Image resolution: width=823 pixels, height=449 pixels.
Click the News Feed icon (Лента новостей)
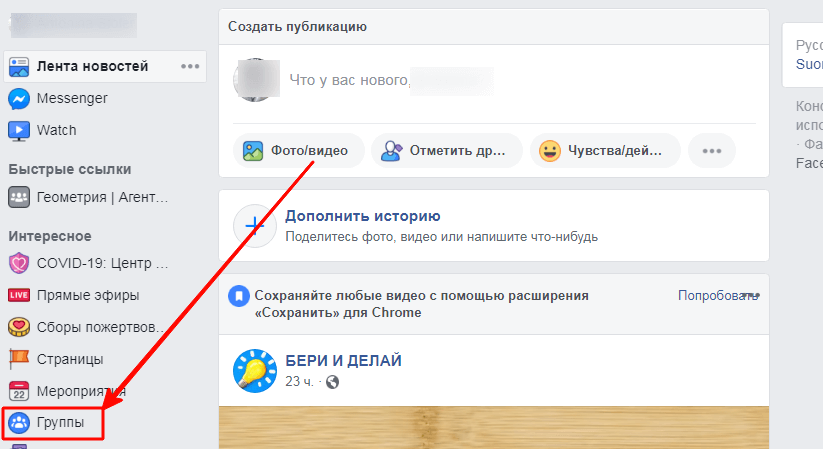pyautogui.click(x=19, y=67)
